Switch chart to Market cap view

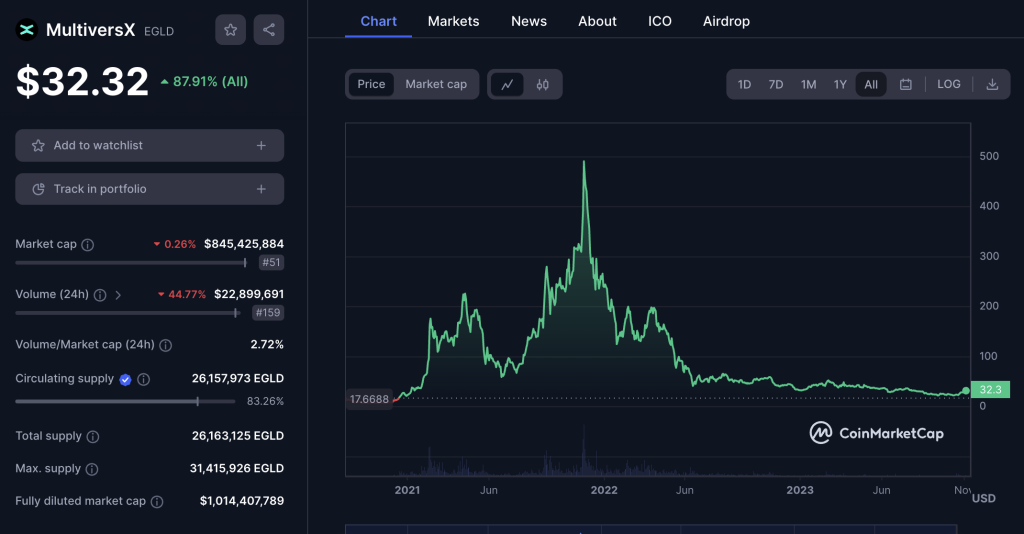point(436,84)
